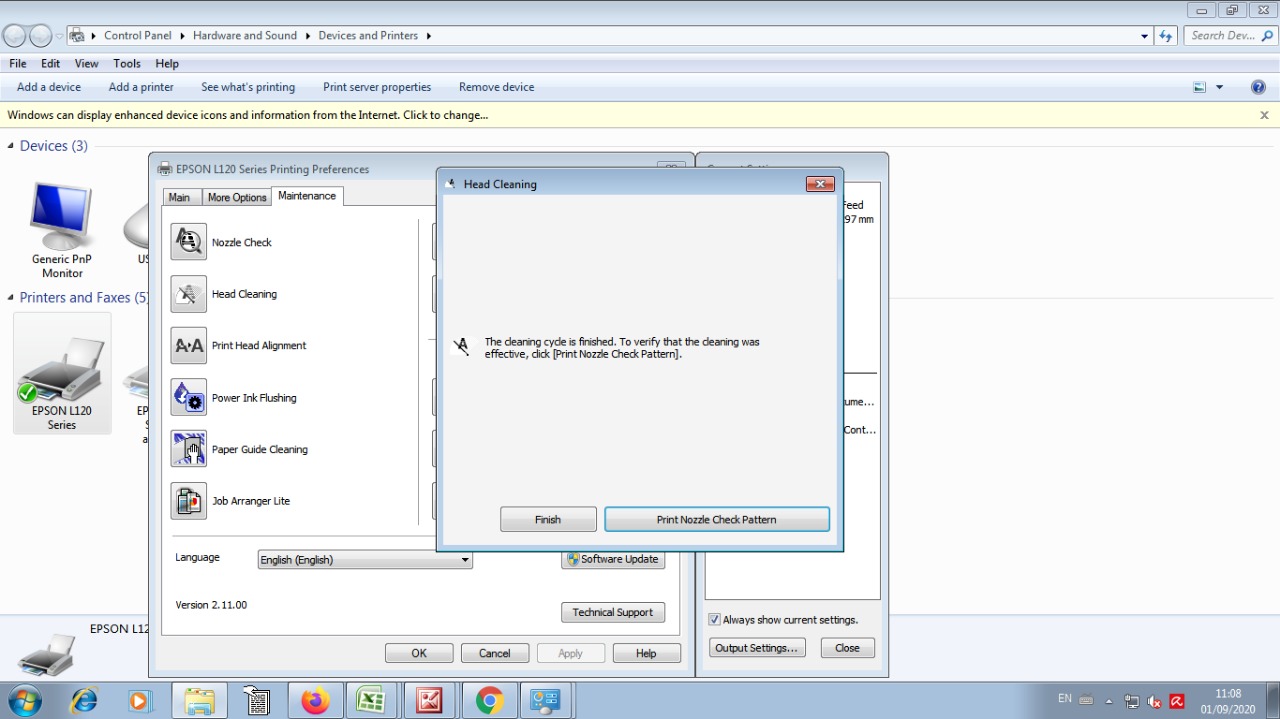The image size is (1280, 719).
Task: Select the Maintenance tab
Action: [307, 196]
